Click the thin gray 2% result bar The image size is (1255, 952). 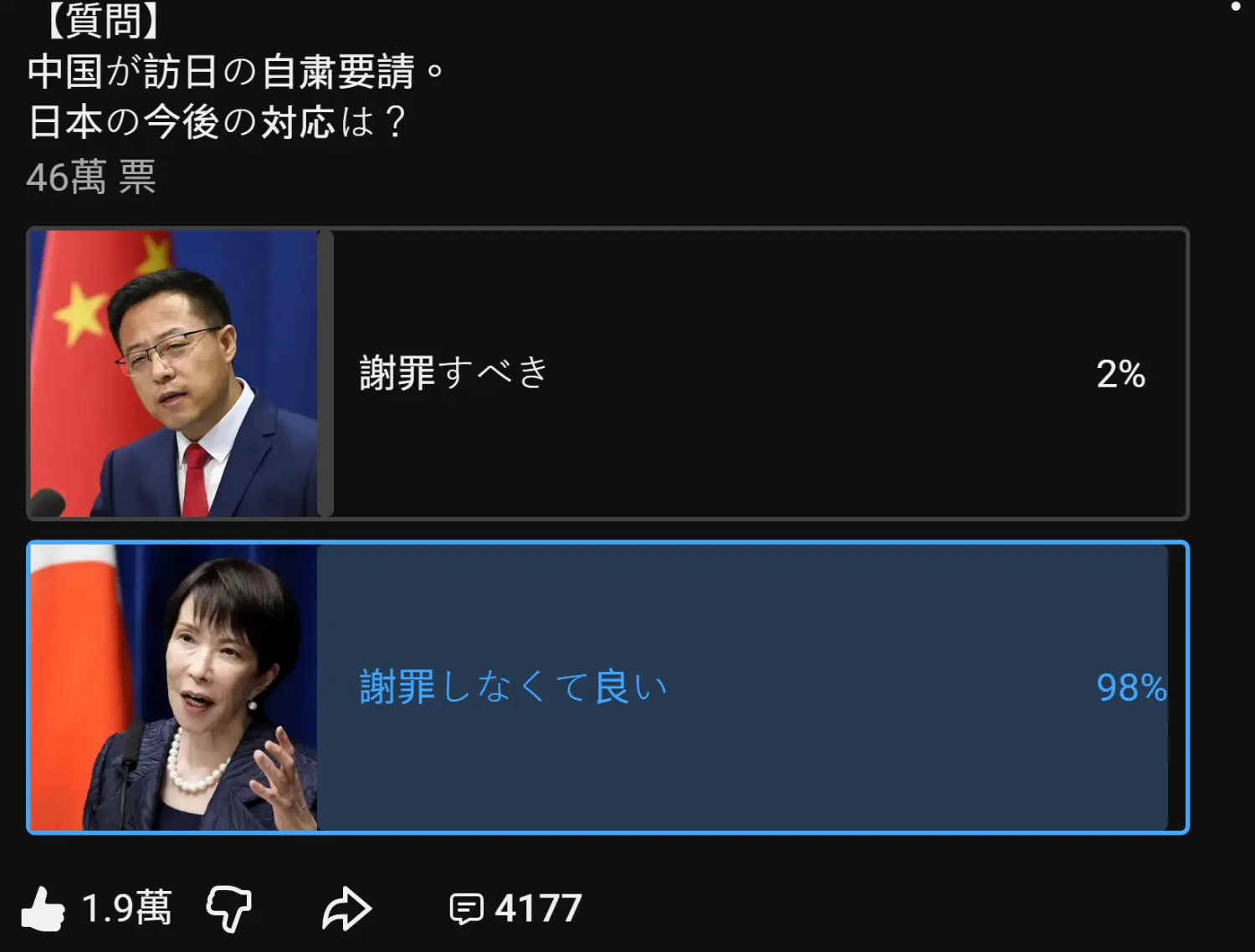pyautogui.click(x=325, y=373)
